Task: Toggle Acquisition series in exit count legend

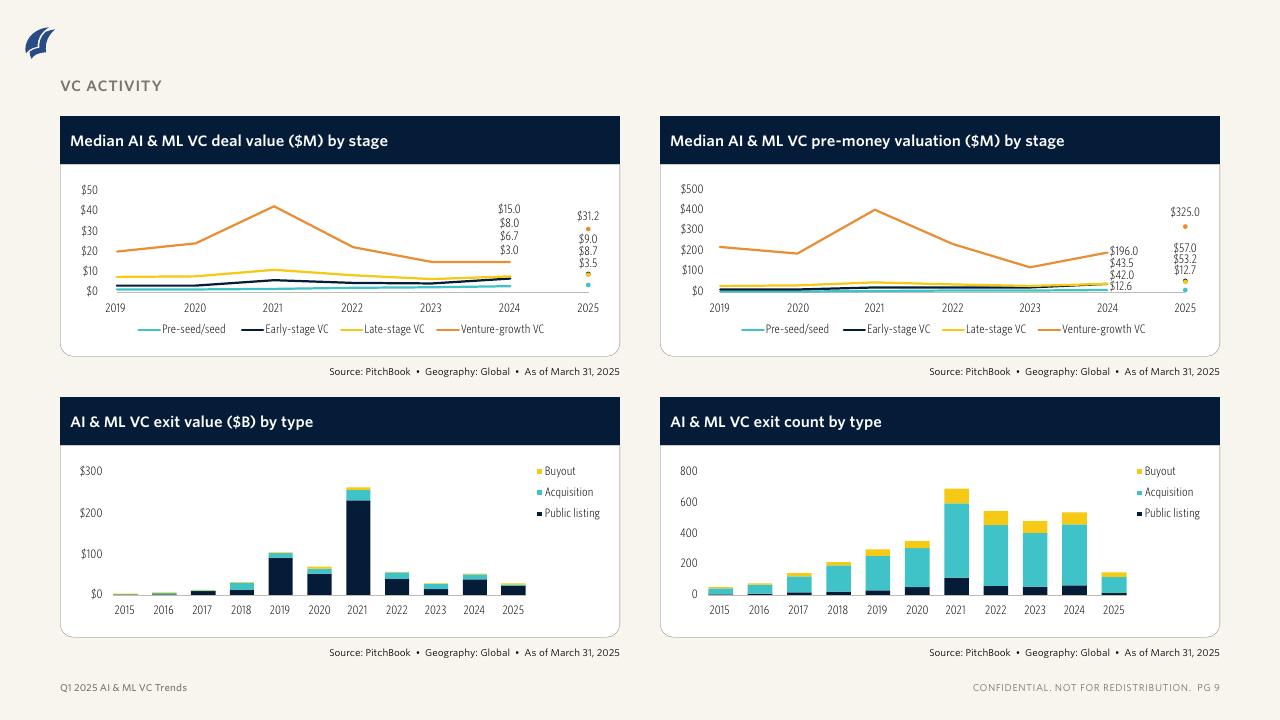Action: 1140,492
